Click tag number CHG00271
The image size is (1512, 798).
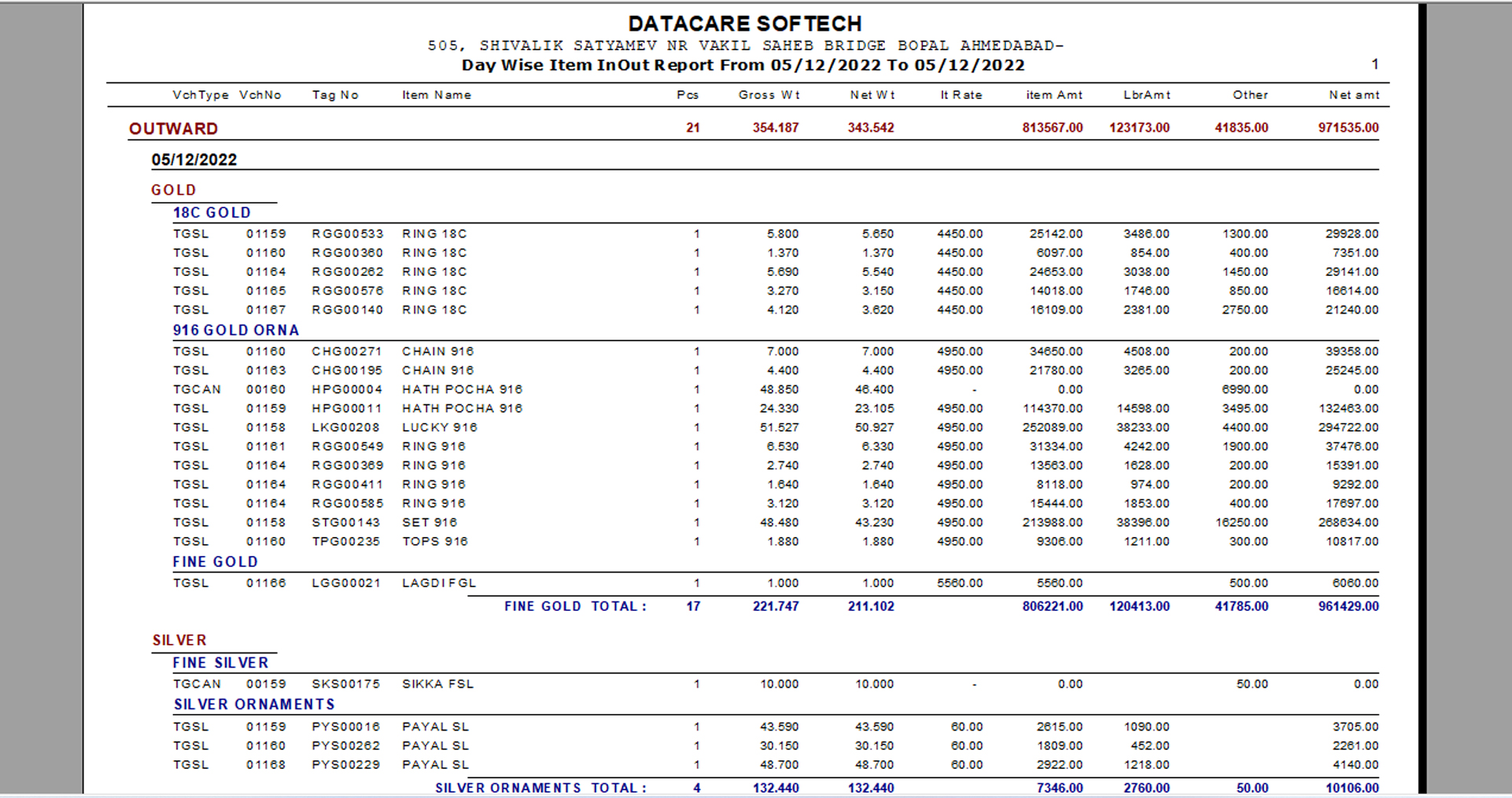[347, 351]
